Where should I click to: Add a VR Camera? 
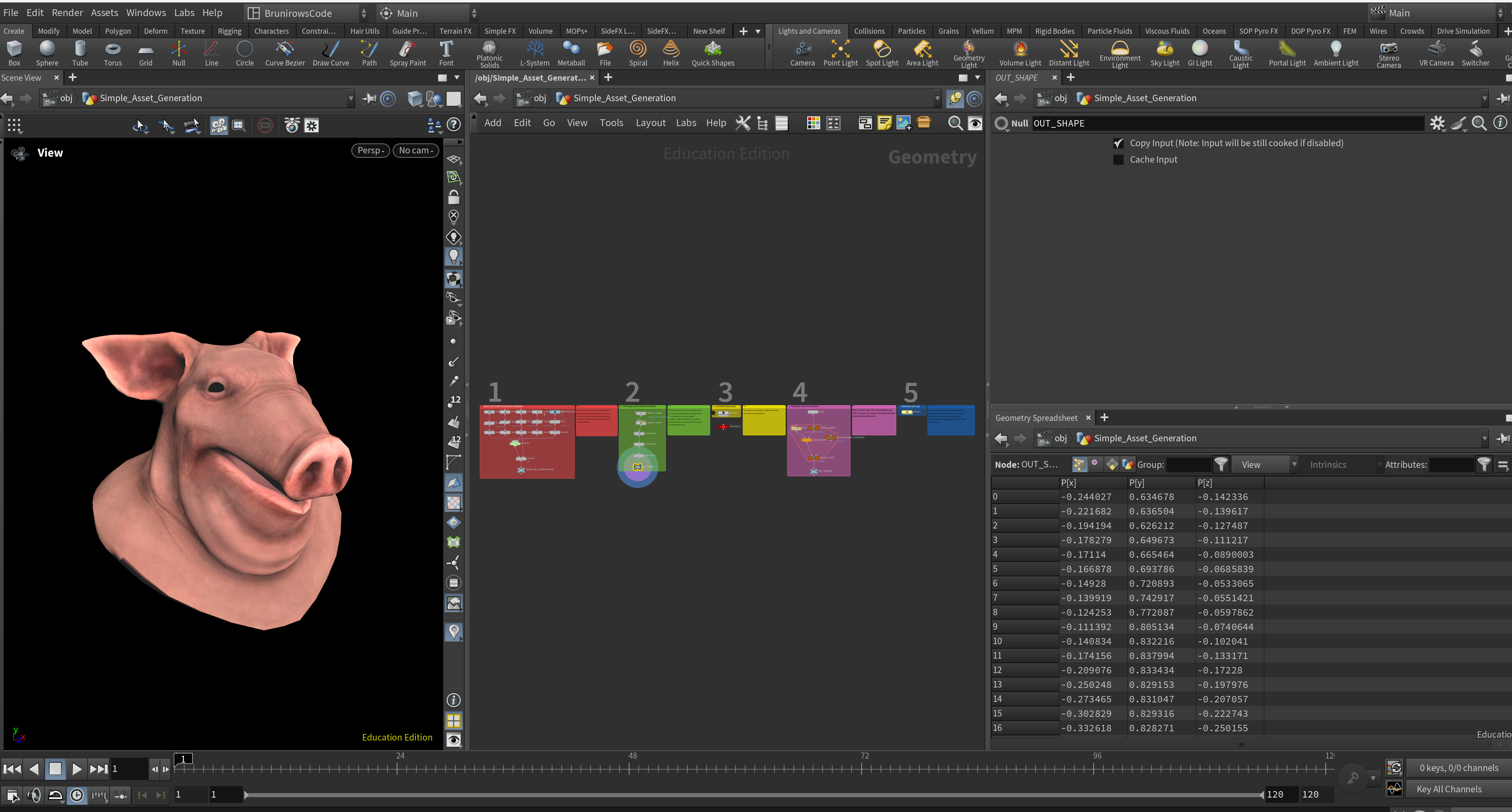tap(1436, 53)
